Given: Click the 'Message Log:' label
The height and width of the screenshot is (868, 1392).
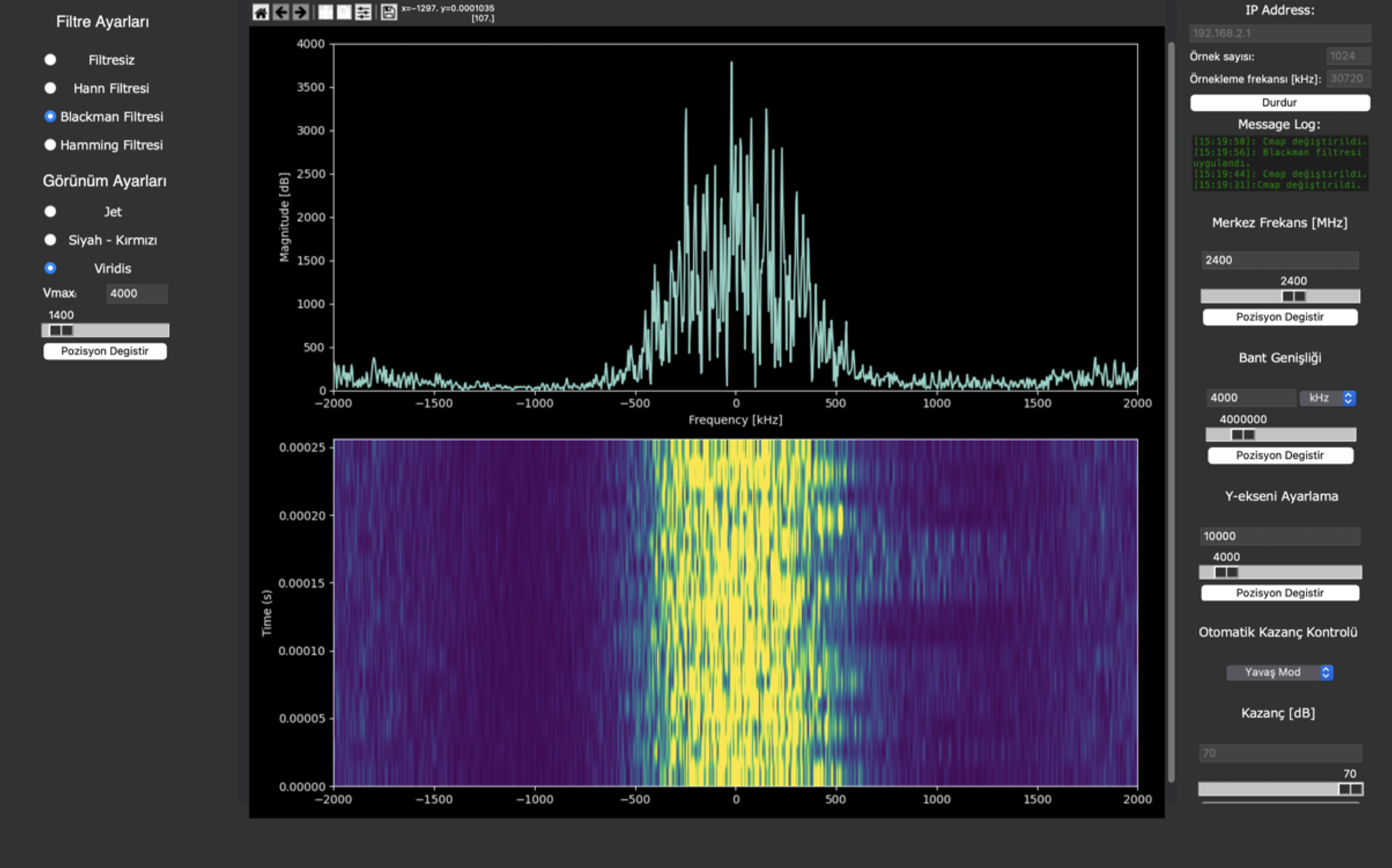Looking at the screenshot, I should tap(1279, 124).
